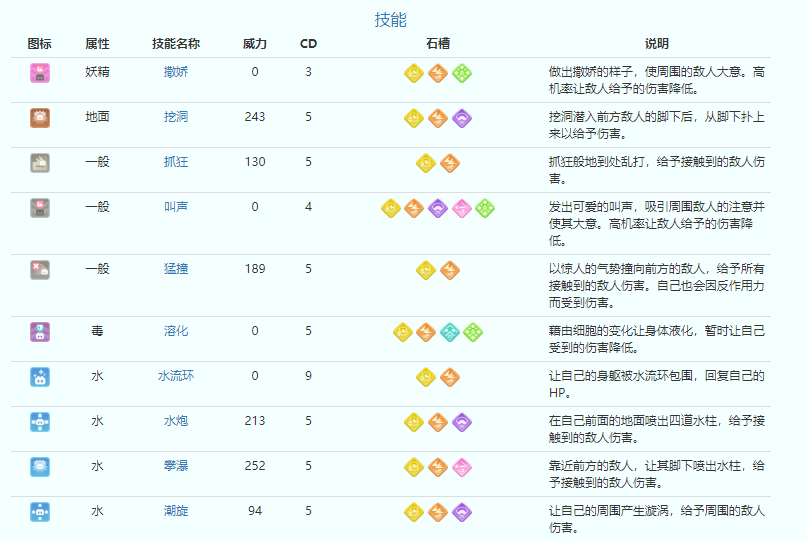
Task: Click the purple 溶化 poison skill icon
Action: [40, 332]
